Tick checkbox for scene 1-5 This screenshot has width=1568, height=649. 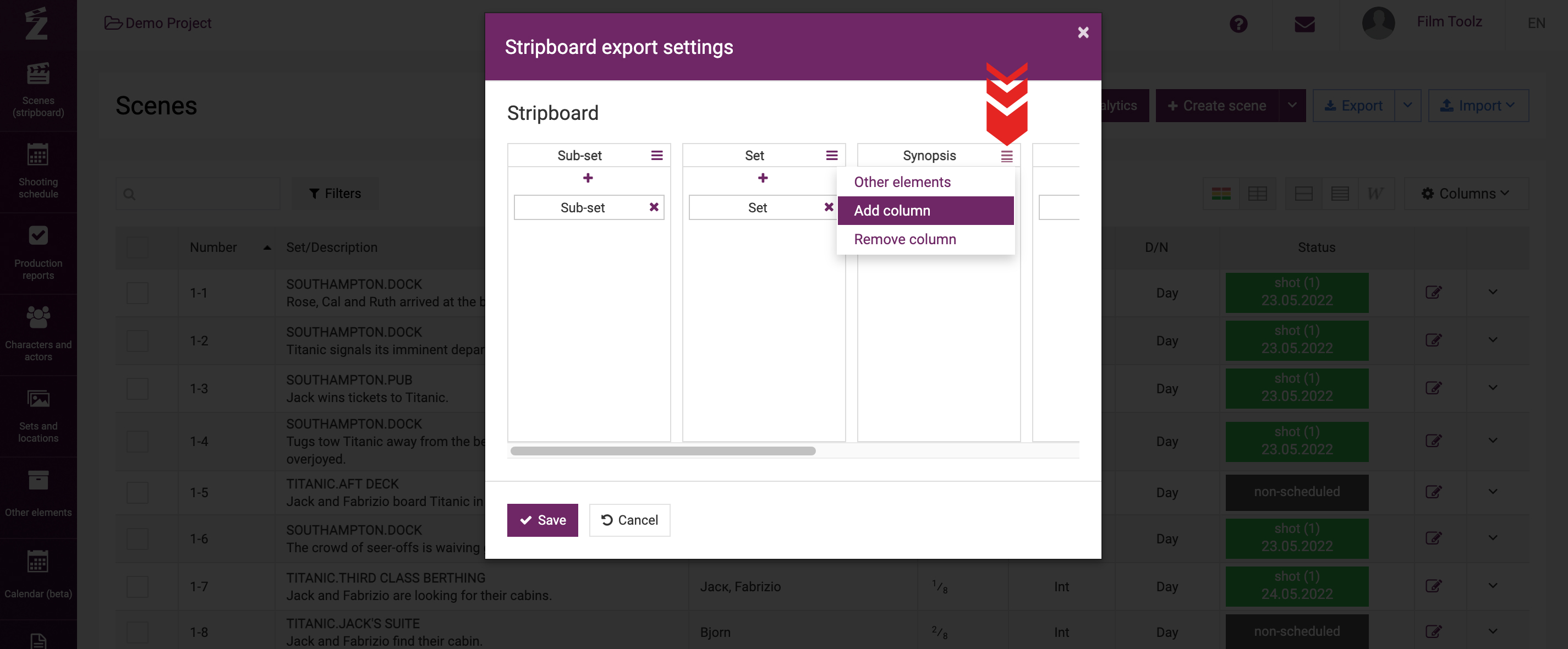click(x=138, y=492)
